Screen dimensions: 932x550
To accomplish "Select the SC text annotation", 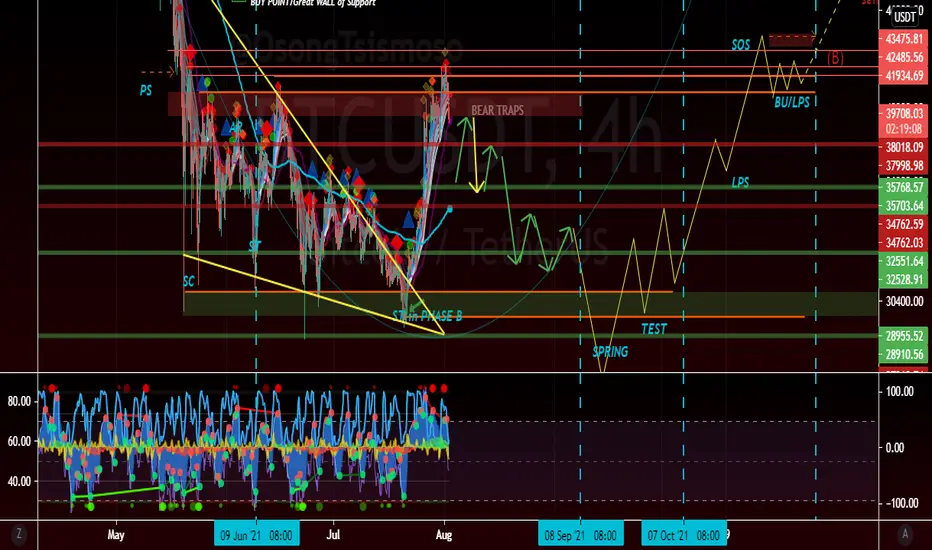I will (x=188, y=281).
